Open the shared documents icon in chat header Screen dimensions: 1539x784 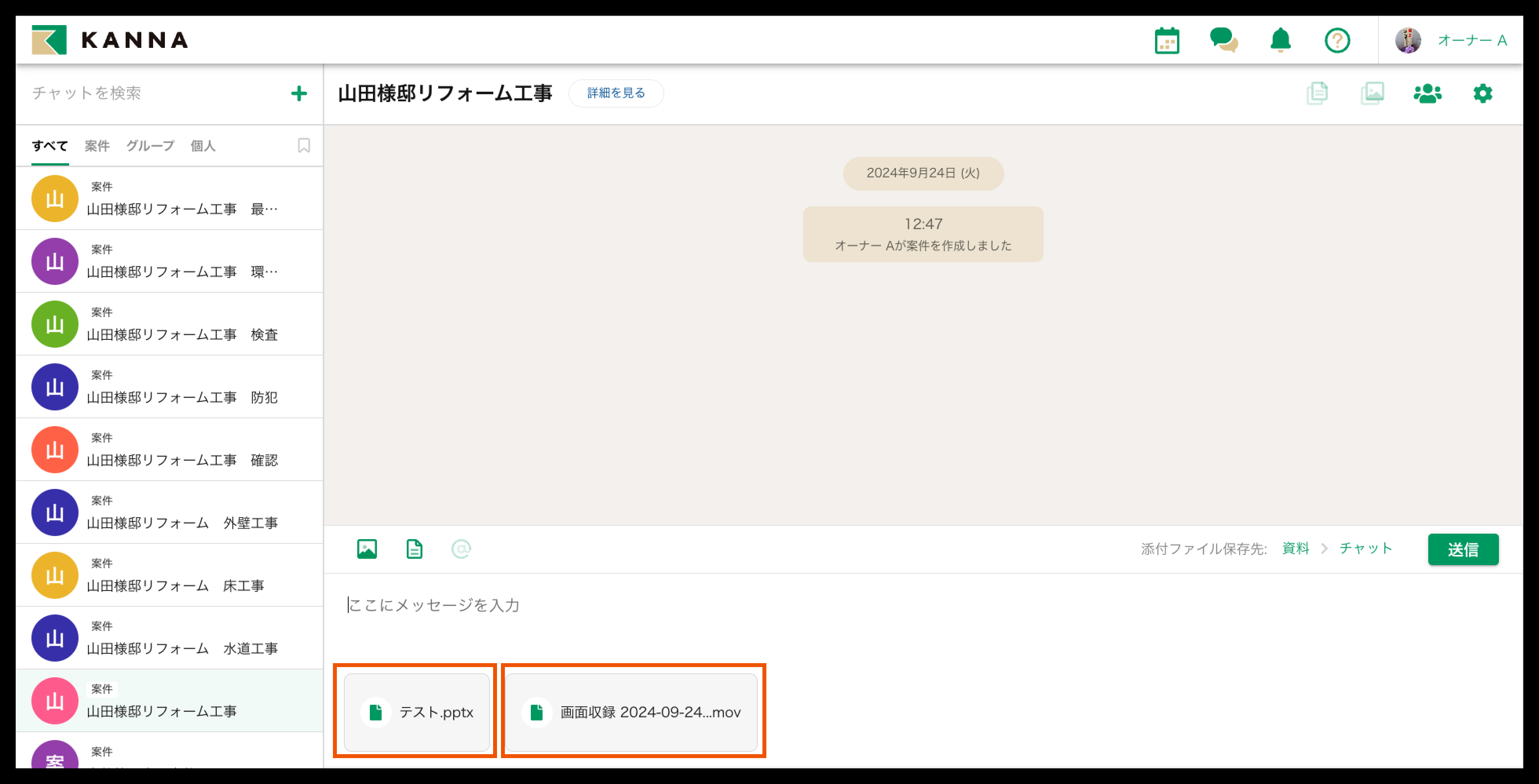pyautogui.click(x=1317, y=94)
